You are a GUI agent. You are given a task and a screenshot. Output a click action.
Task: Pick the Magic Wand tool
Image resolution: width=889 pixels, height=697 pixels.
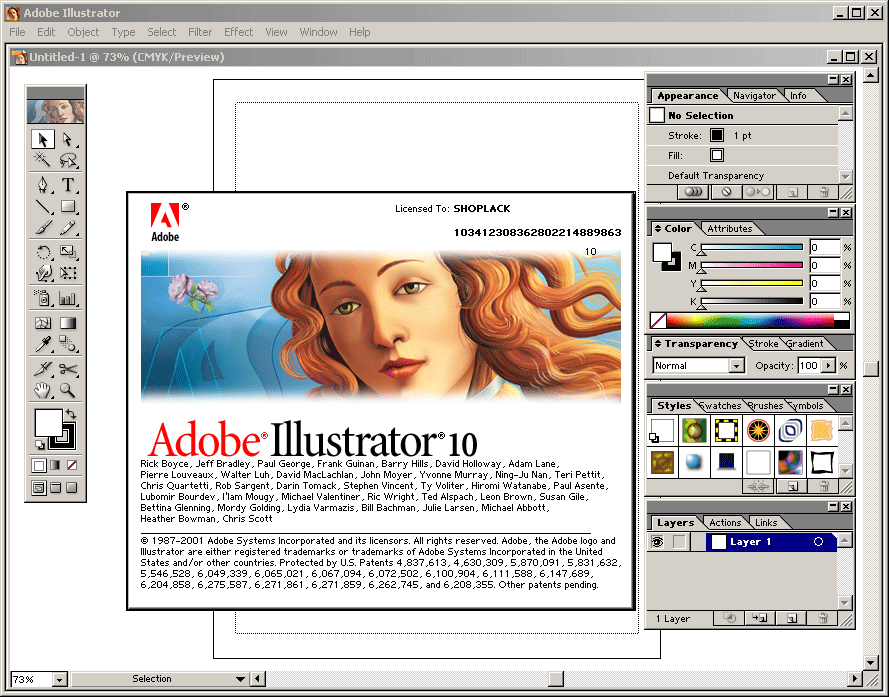tap(43, 159)
